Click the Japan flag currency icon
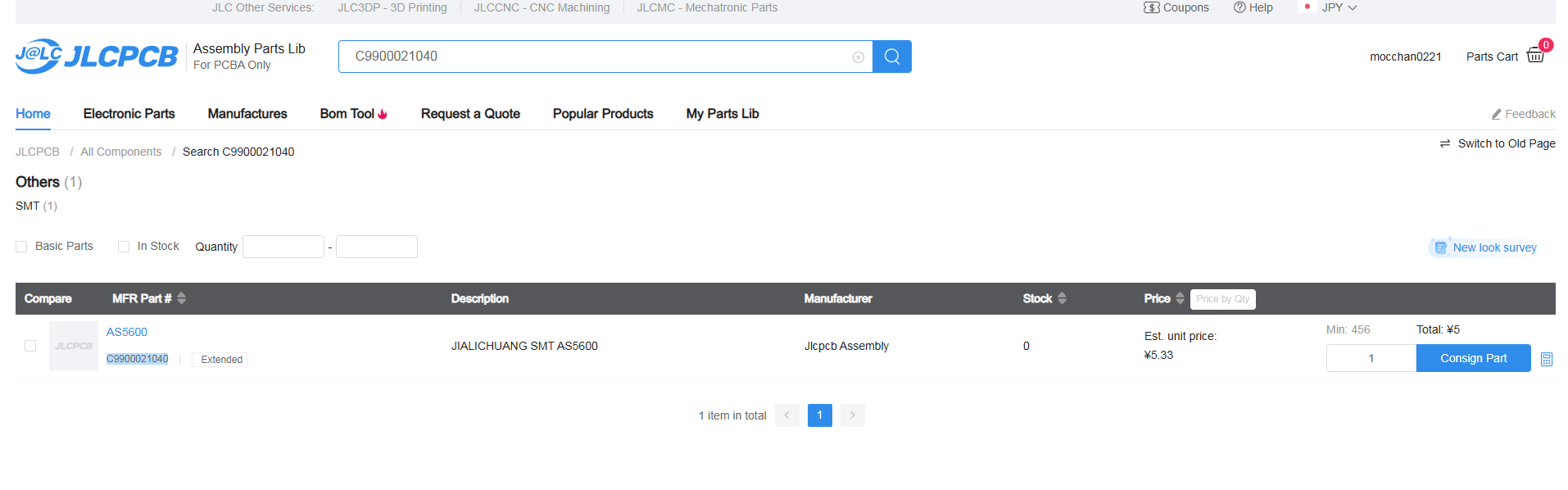Image resolution: width=1568 pixels, height=490 pixels. 1307,7
